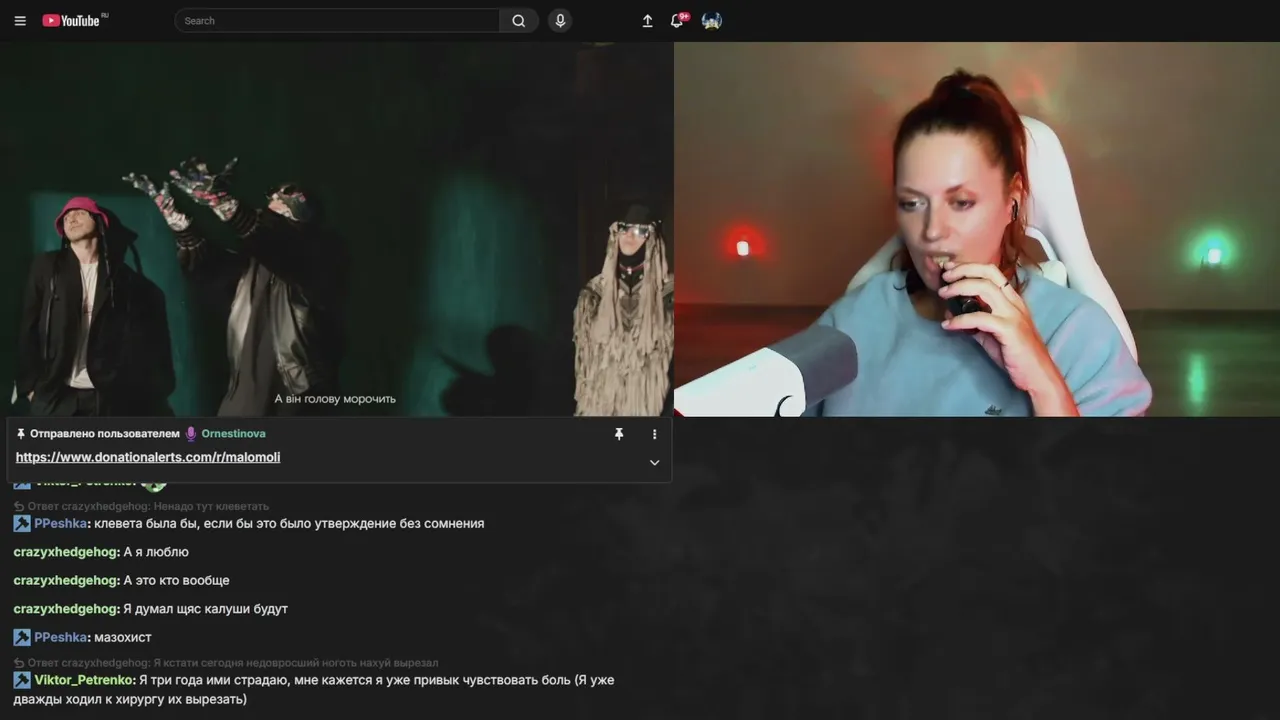Click the badge next to Viktor_Petrenko
This screenshot has width=1280, height=720.
click(x=22, y=680)
